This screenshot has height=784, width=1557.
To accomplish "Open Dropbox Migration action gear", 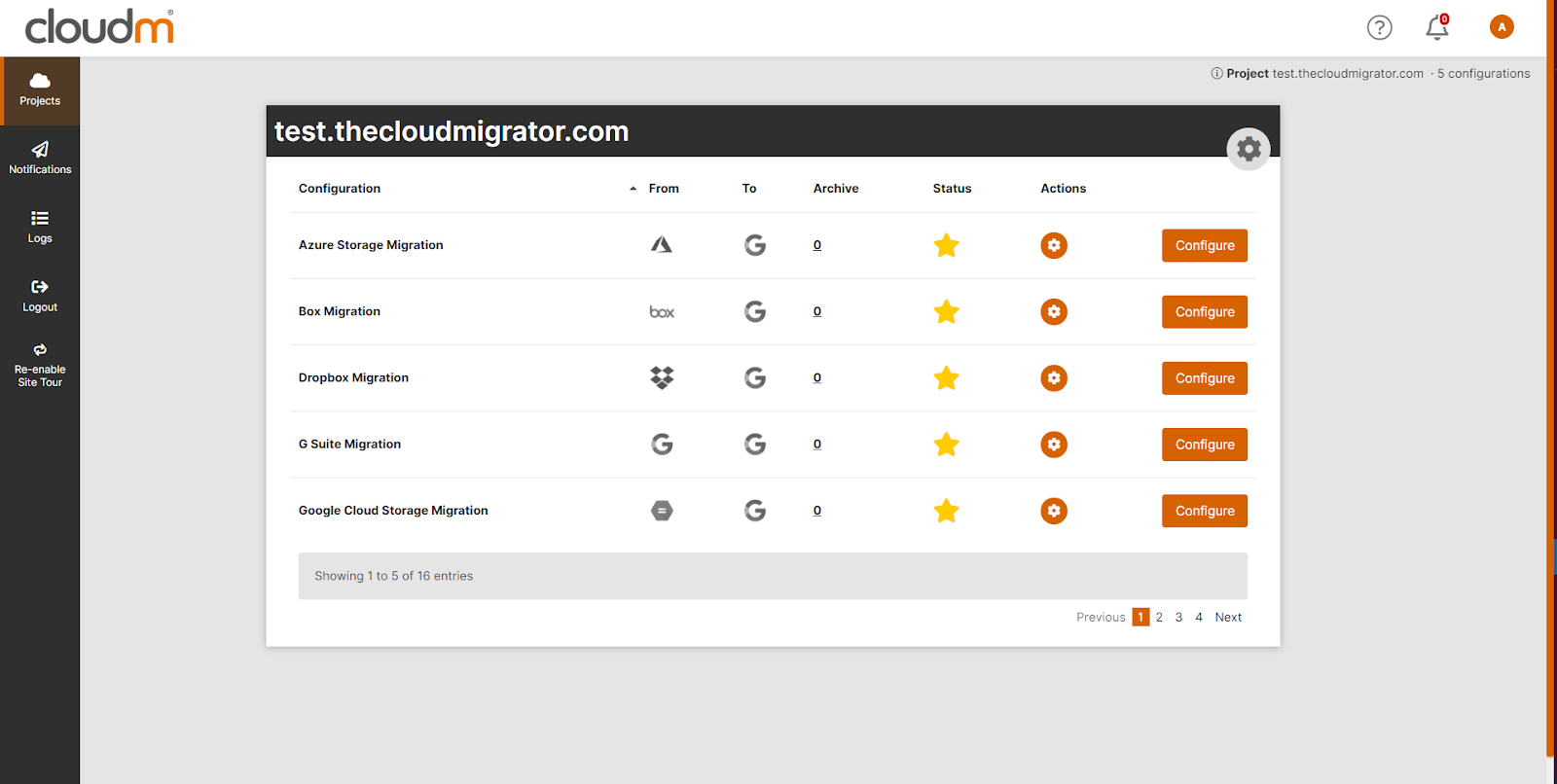I will pos(1054,377).
